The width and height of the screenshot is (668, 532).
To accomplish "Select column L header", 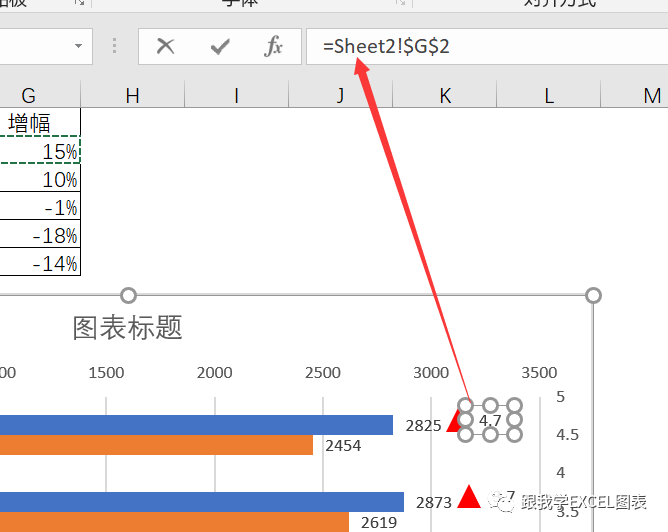I will coord(549,95).
